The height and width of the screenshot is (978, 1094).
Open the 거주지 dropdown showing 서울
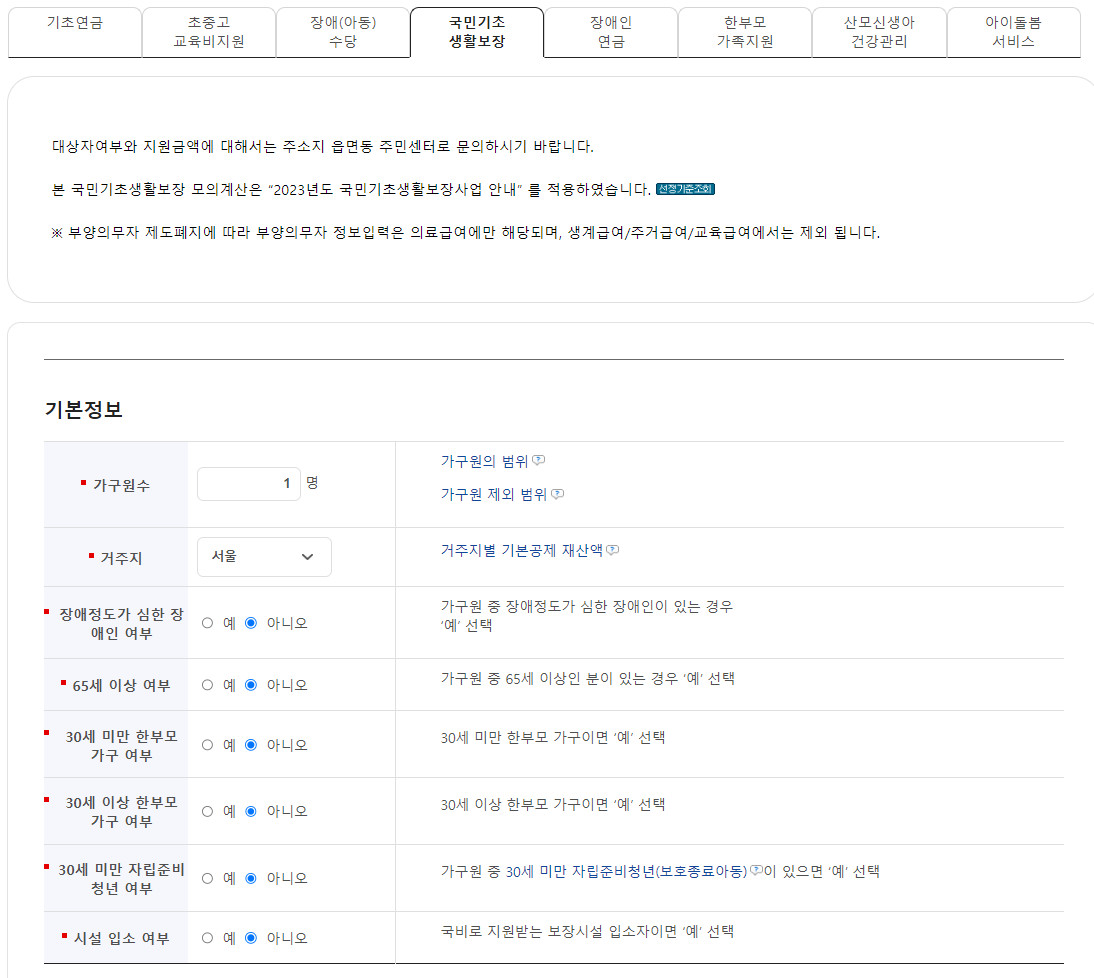pos(264,557)
